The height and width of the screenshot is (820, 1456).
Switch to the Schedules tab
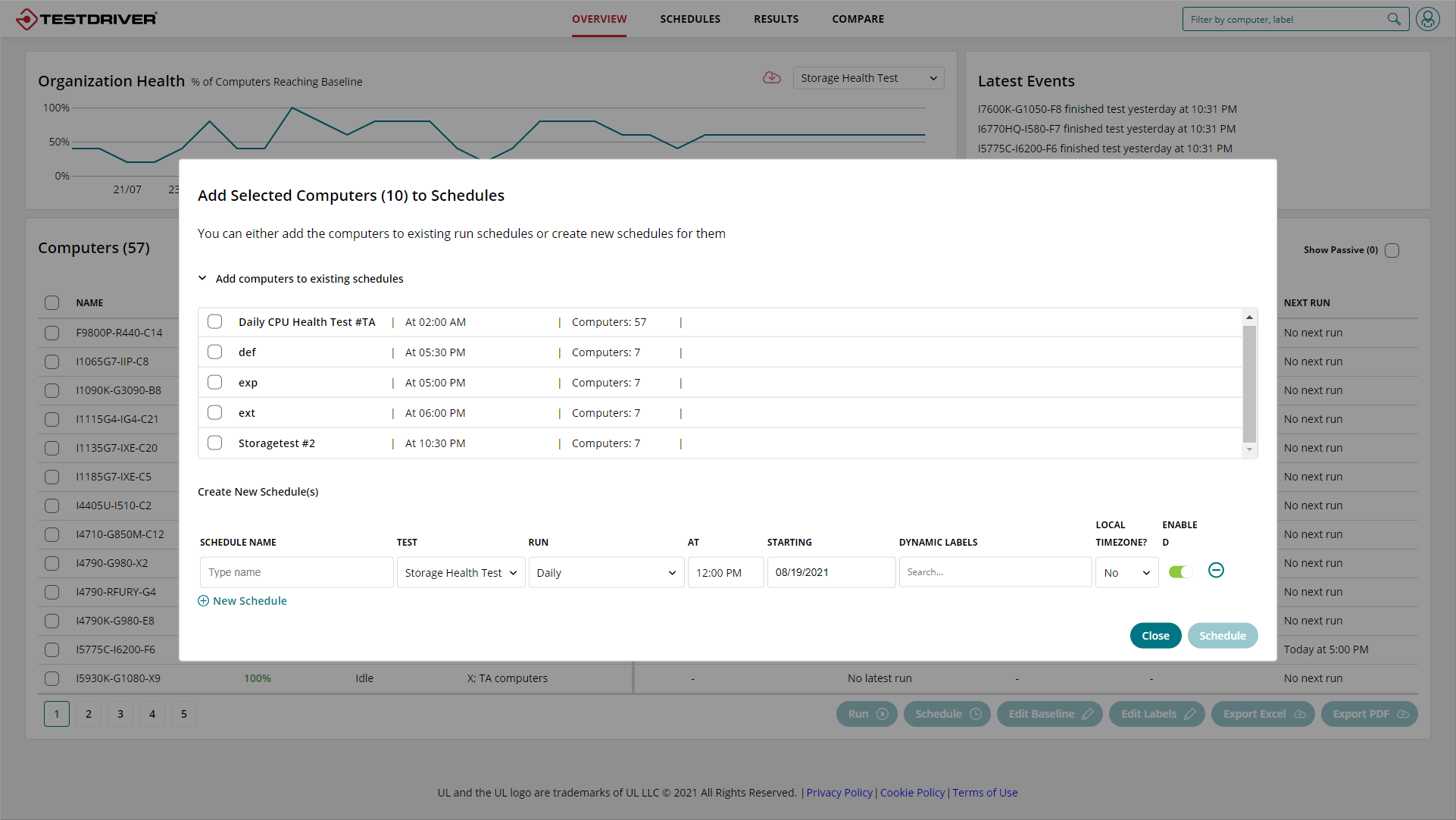pyautogui.click(x=689, y=19)
